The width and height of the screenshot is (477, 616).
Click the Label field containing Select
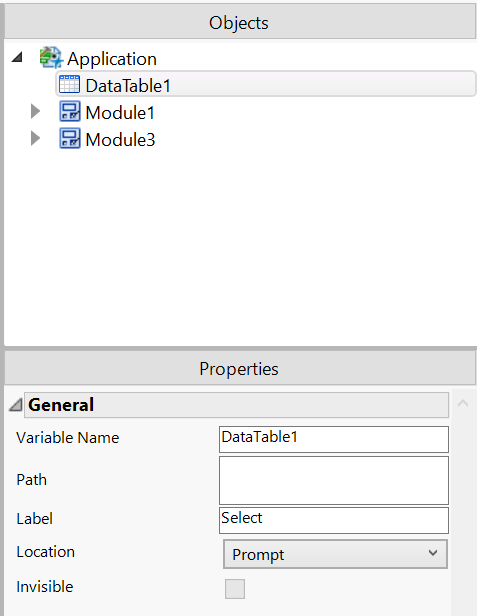pyautogui.click(x=334, y=520)
